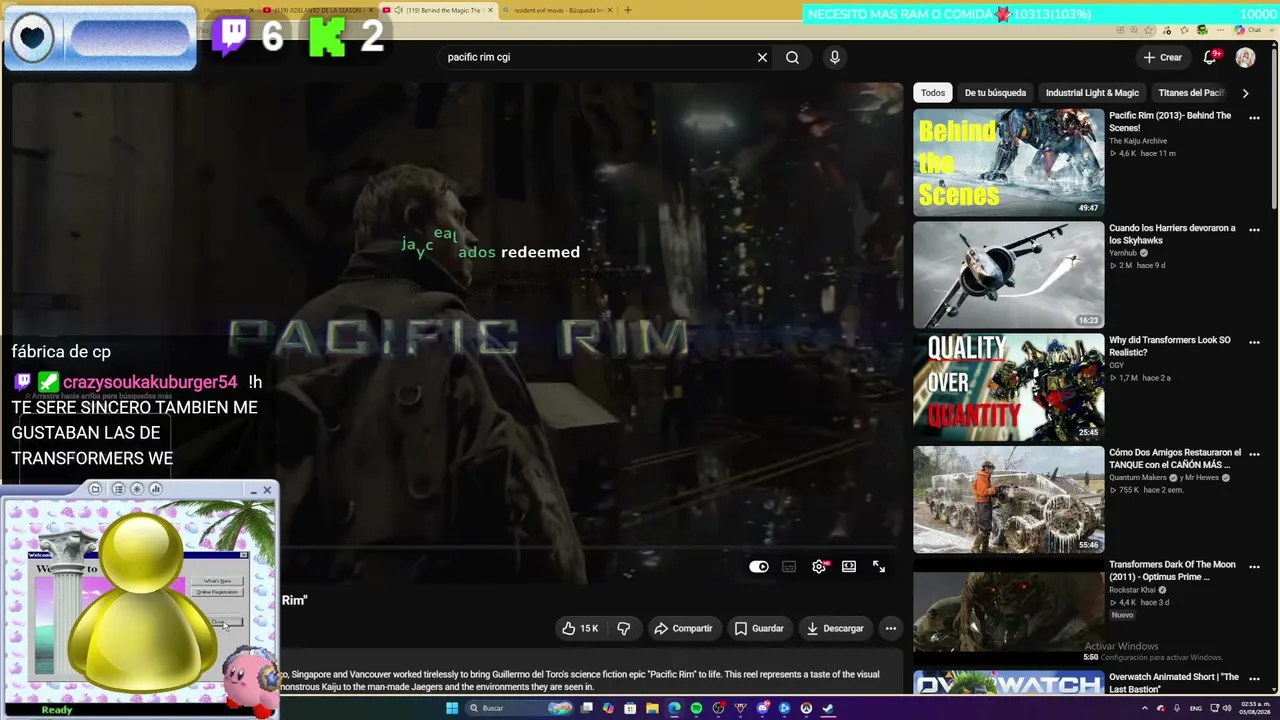Screen dimensions: 1280x720
Task: Open video player settings gear
Action: 819,567
